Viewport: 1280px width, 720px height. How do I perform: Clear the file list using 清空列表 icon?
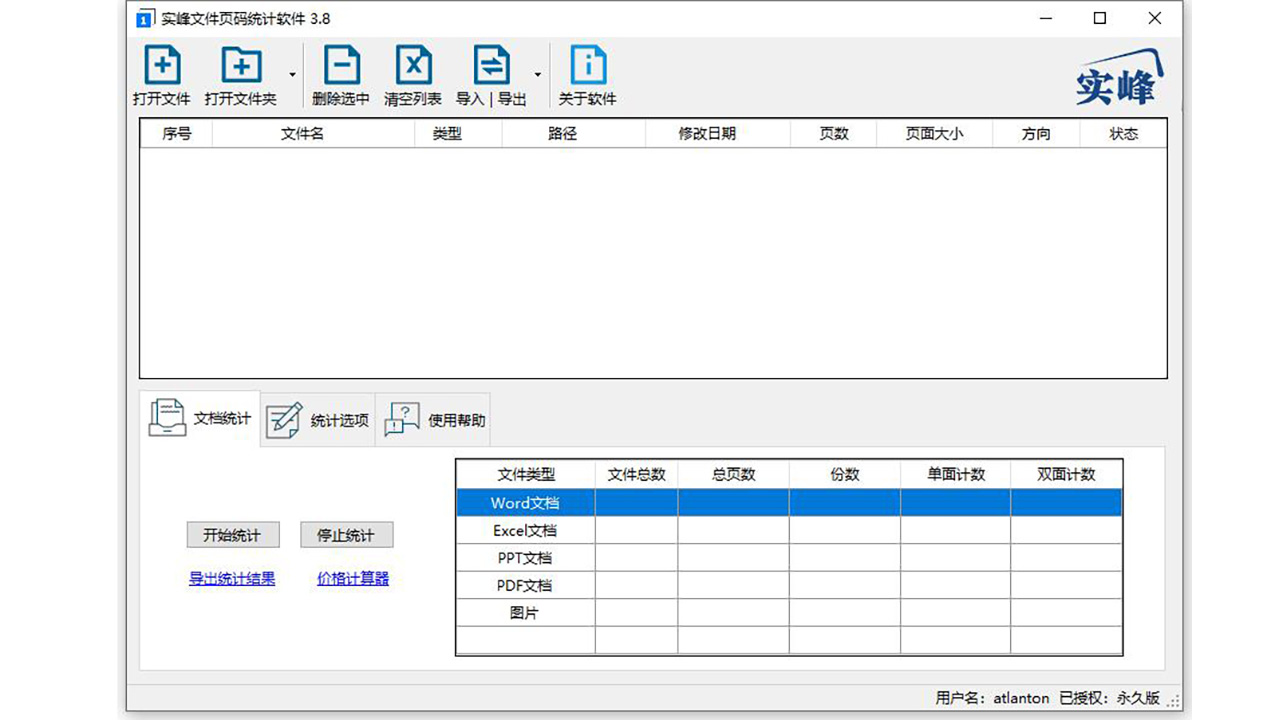tap(413, 63)
